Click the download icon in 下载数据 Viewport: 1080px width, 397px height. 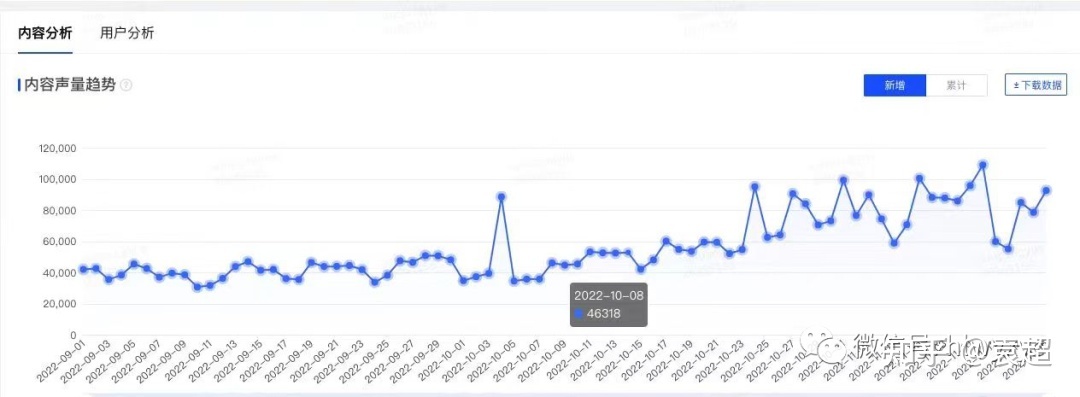[1016, 85]
